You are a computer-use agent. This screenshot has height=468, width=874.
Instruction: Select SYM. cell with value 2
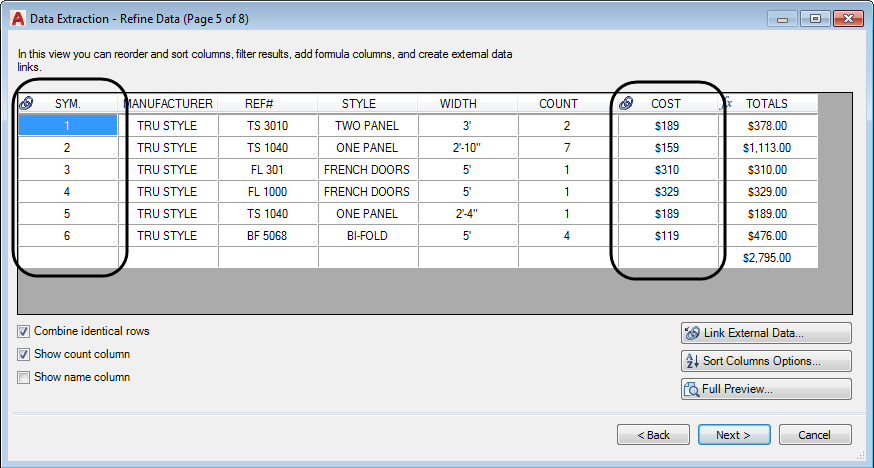pyautogui.click(x=67, y=148)
